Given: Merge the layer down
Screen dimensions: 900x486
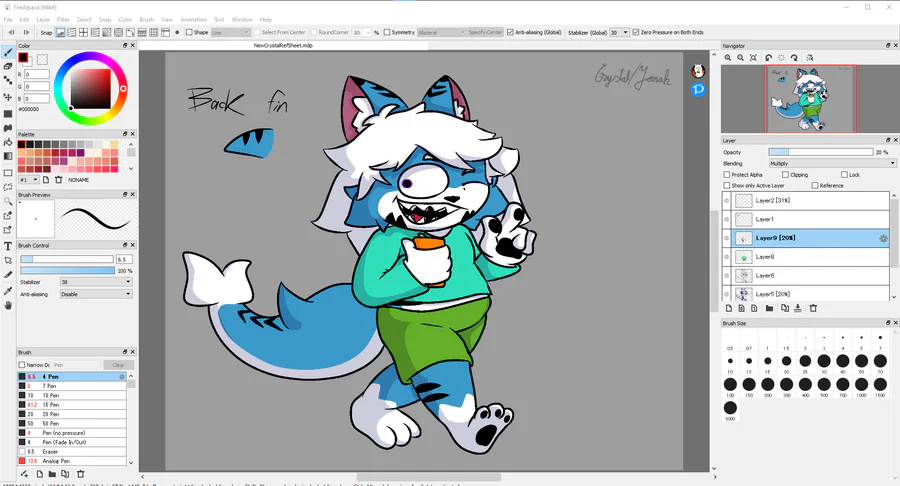Looking at the screenshot, I should click(798, 308).
